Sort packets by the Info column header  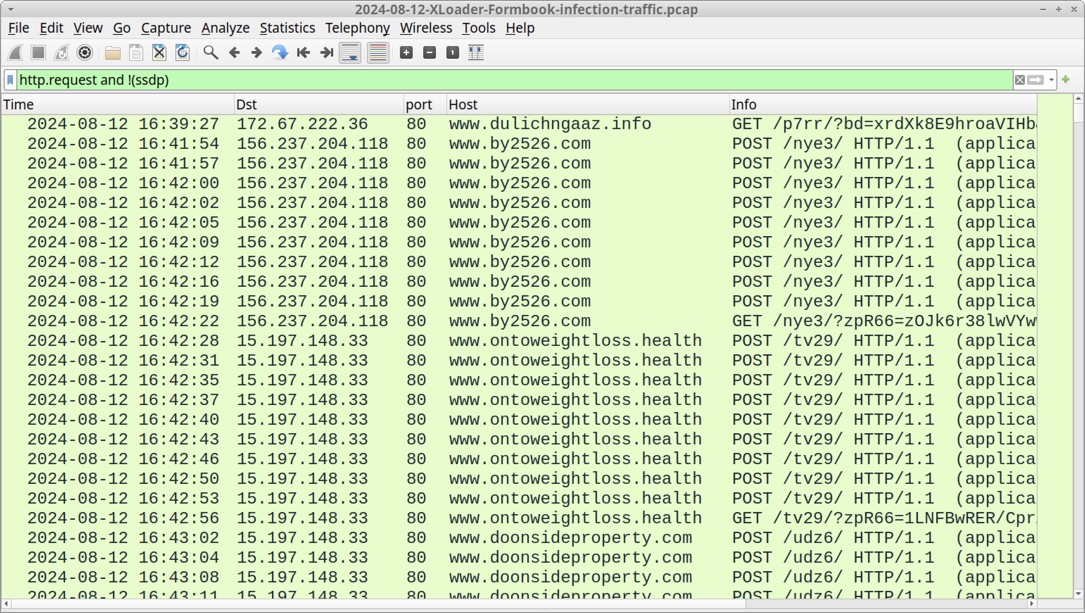(x=883, y=104)
